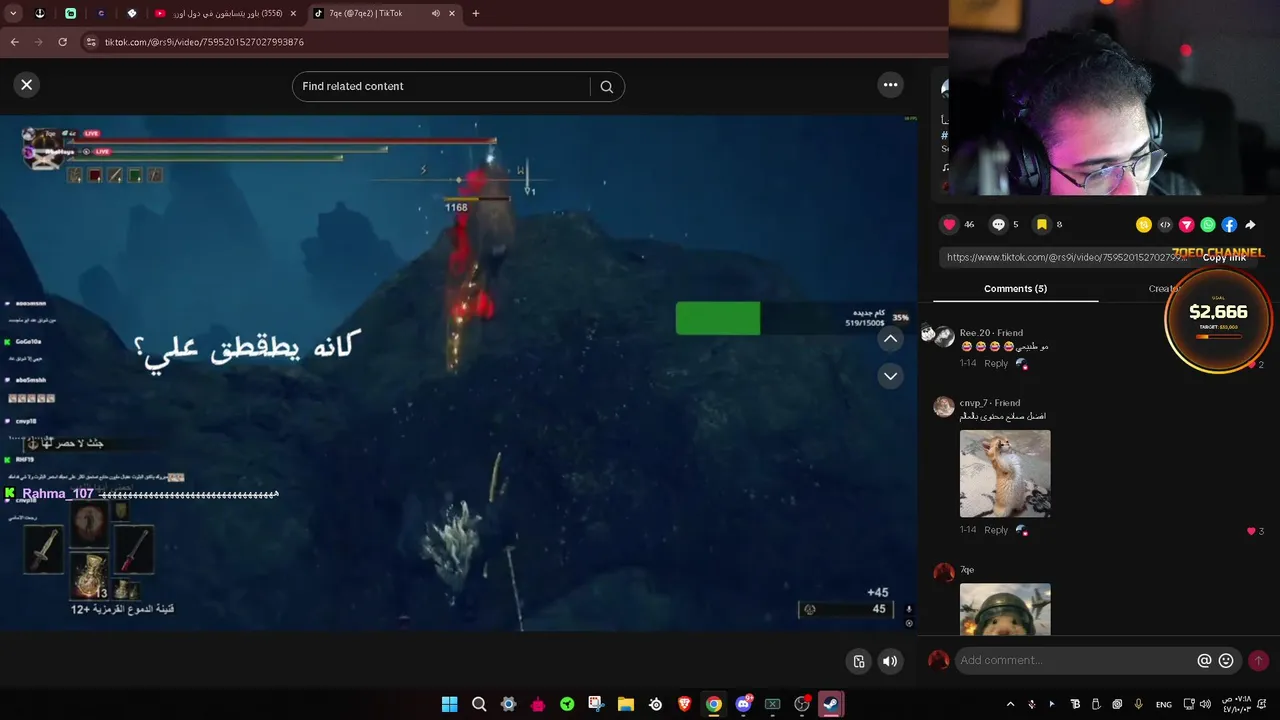Viewport: 1280px width, 720px height.
Task: Mute the TikTok video with speaker icon
Action: click(x=890, y=661)
